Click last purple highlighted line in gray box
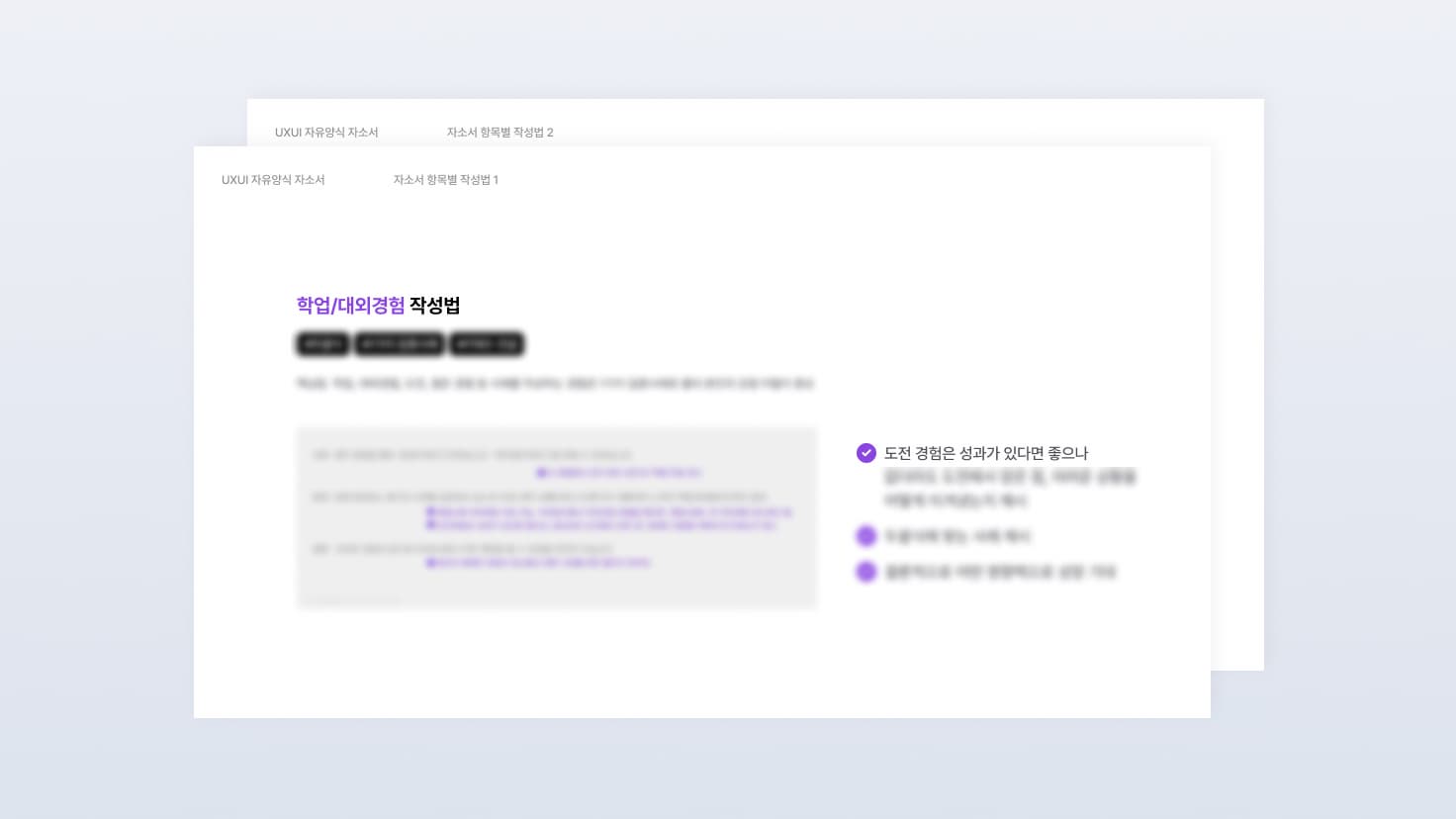The image size is (1456, 819). click(538, 563)
